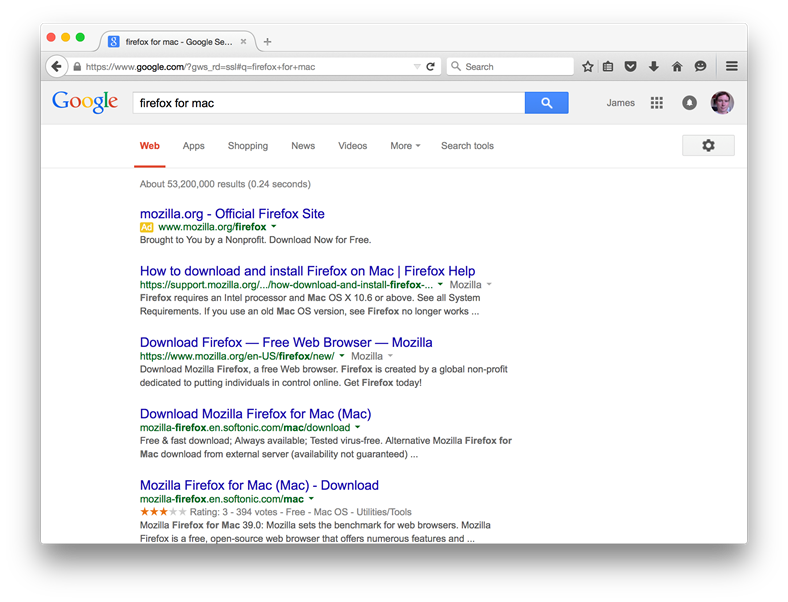Open Google notifications bell icon
This screenshot has width=788, height=602.
click(x=690, y=103)
